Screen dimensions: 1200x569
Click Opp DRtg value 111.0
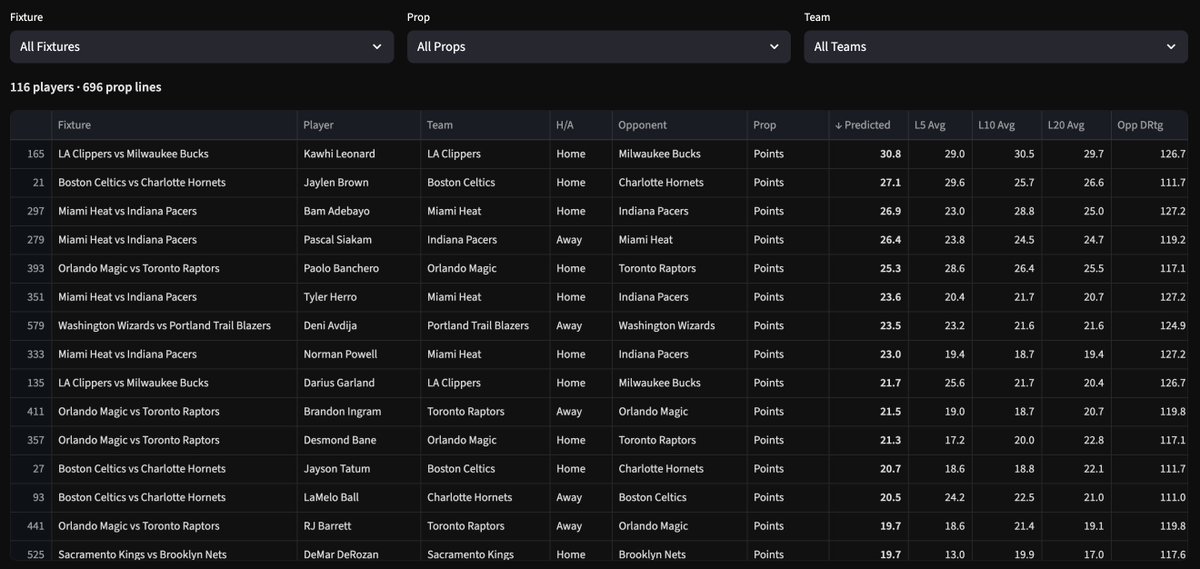coord(1151,497)
